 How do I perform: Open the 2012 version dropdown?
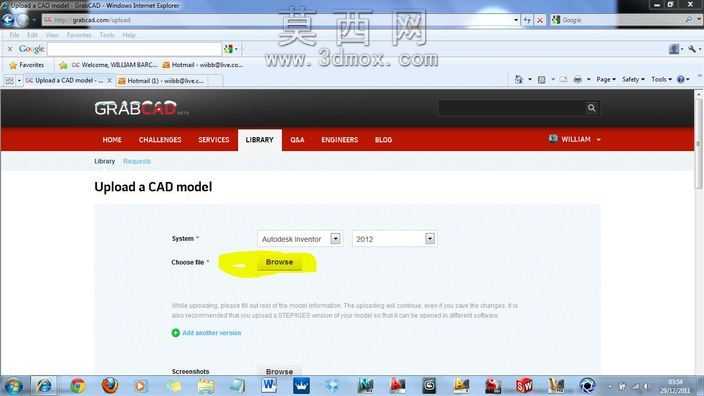coord(430,239)
